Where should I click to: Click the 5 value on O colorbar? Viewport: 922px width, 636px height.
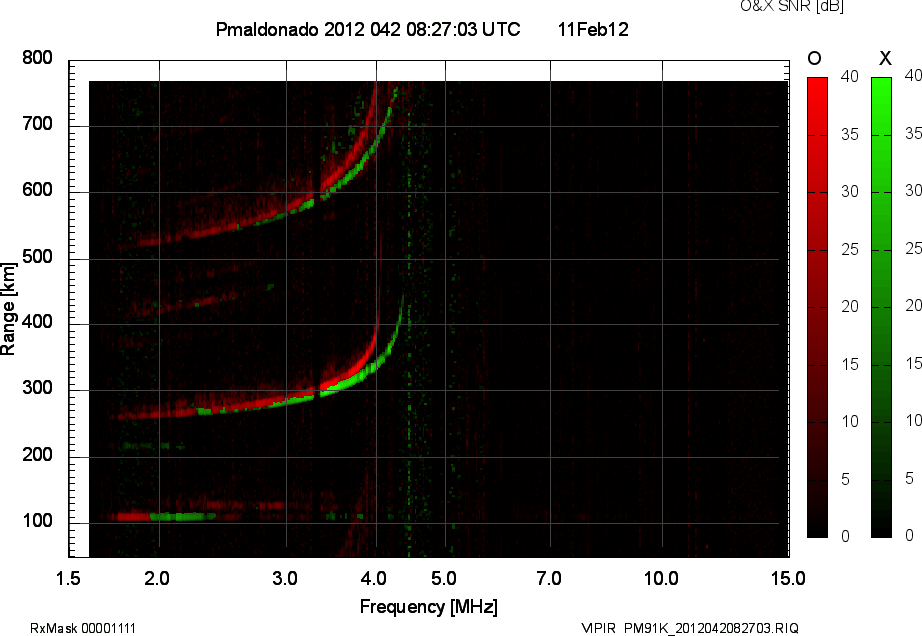pyautogui.click(x=846, y=480)
